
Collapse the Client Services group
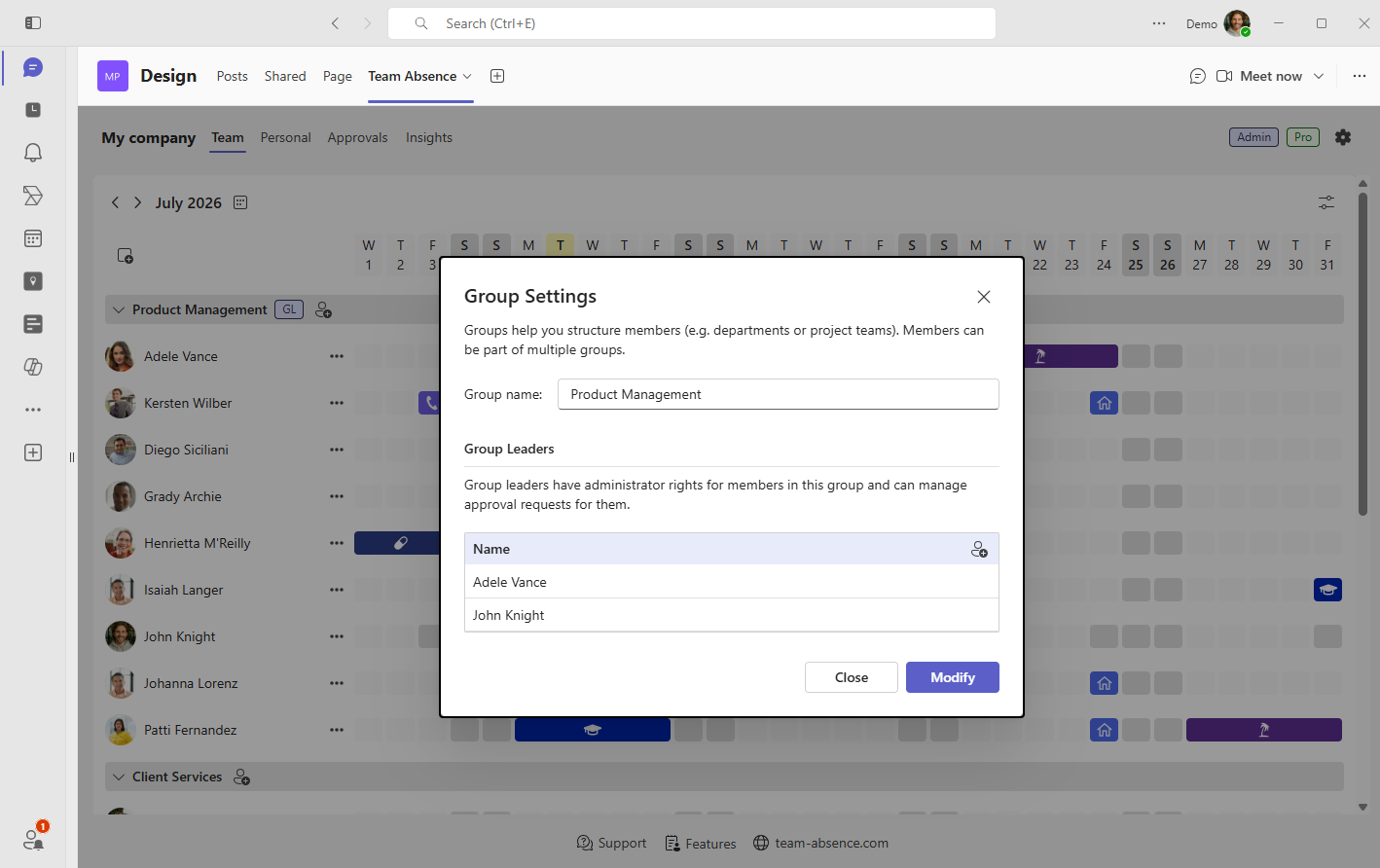coord(119,777)
